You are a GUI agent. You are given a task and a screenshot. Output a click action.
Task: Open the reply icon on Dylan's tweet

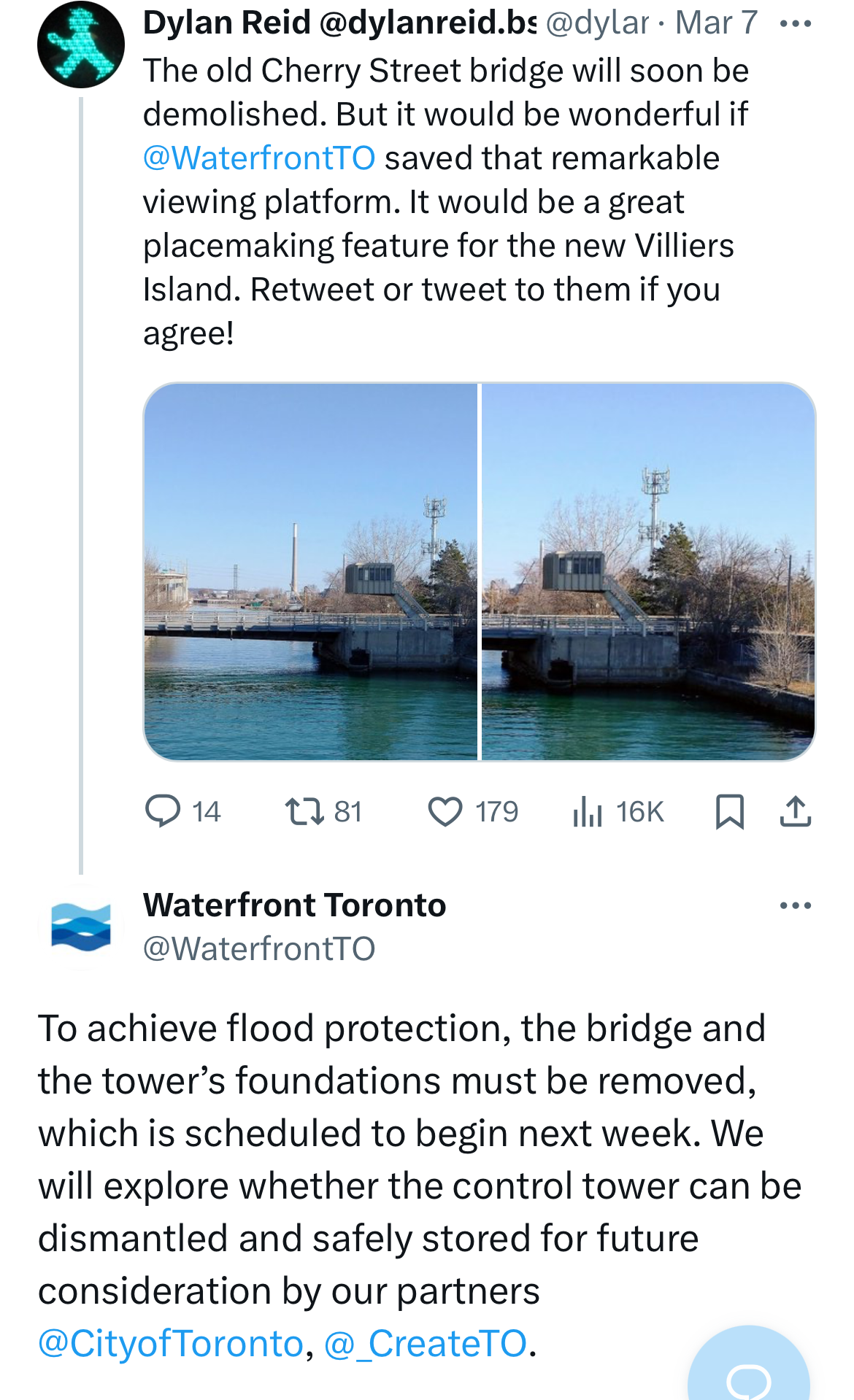pos(164,811)
